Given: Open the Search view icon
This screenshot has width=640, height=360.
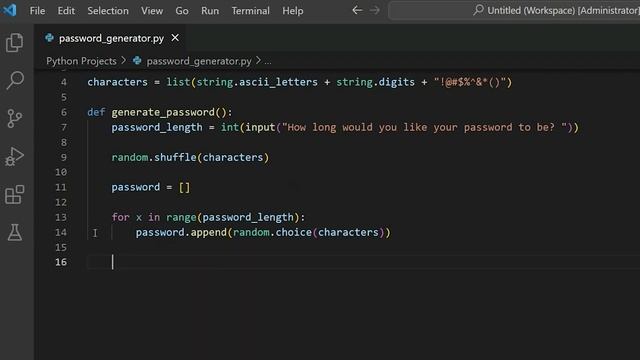Looking at the screenshot, I should click(15, 80).
